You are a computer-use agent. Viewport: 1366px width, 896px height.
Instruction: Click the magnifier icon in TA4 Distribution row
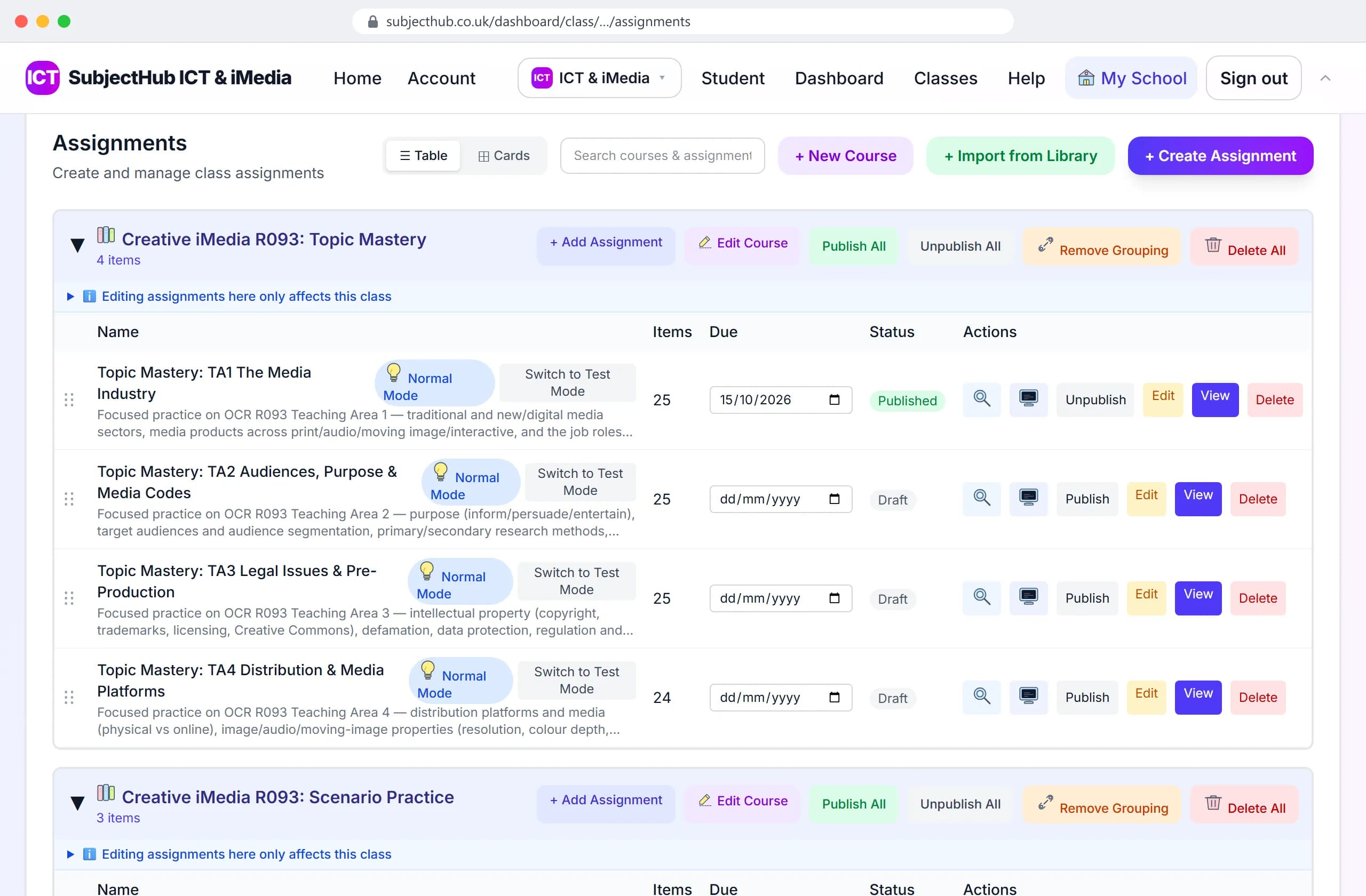coord(981,697)
